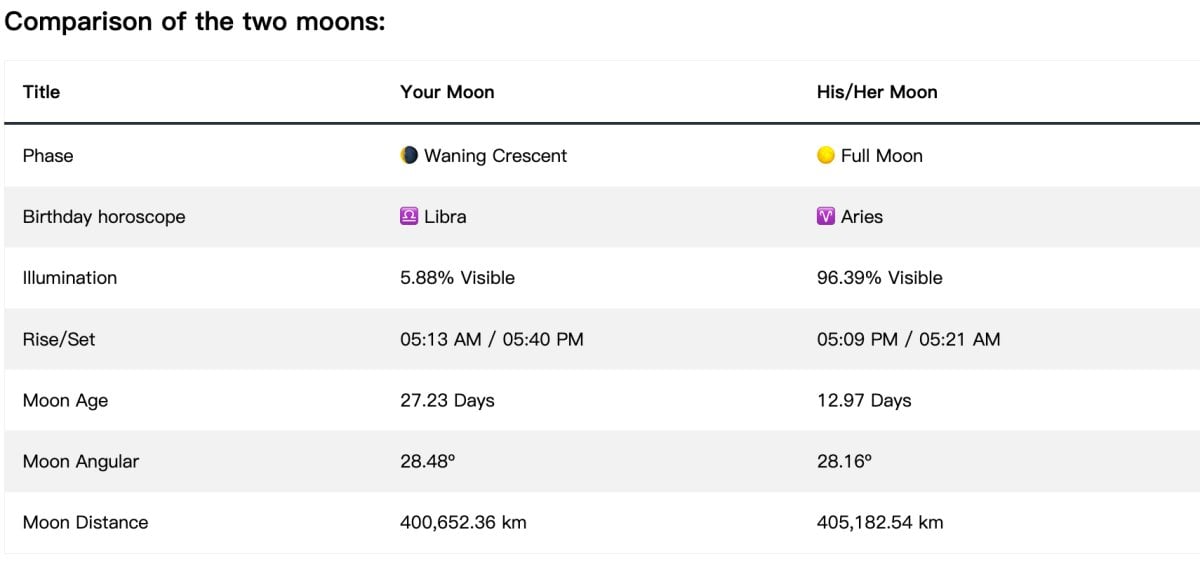The image size is (1200, 572).
Task: Click the 405,182.54 km distance value
Action: point(880,522)
